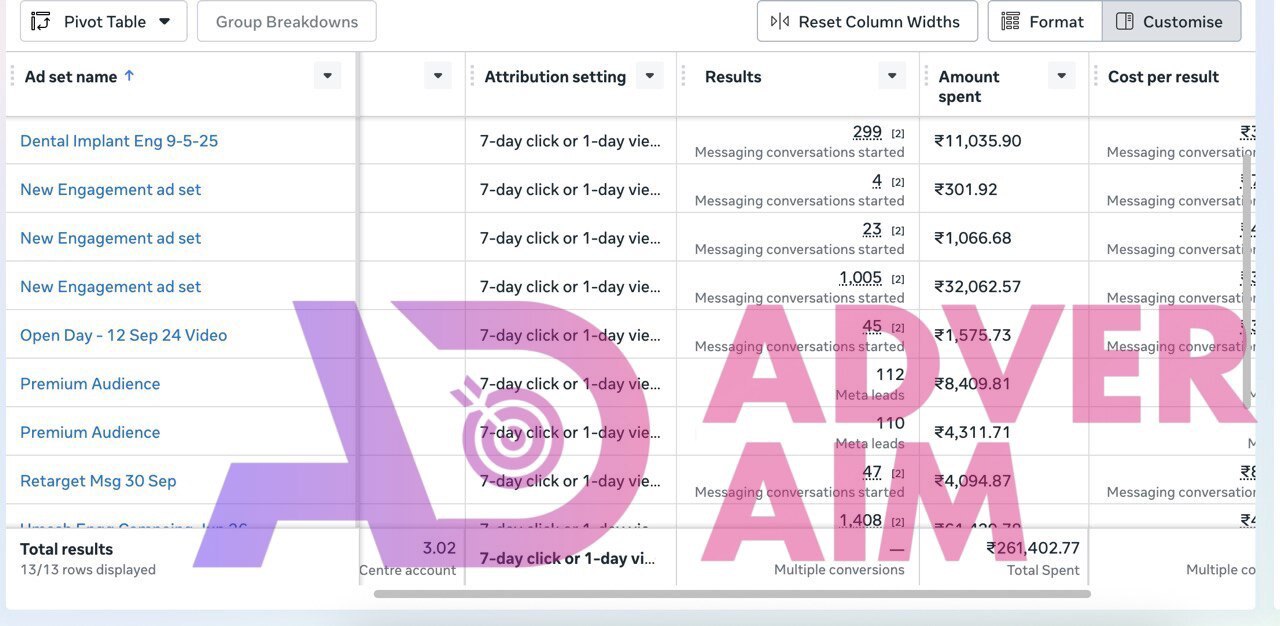Open the Retarget Msg 30 Sep ad set
The width and height of the screenshot is (1280, 626).
pyautogui.click(x=98, y=481)
